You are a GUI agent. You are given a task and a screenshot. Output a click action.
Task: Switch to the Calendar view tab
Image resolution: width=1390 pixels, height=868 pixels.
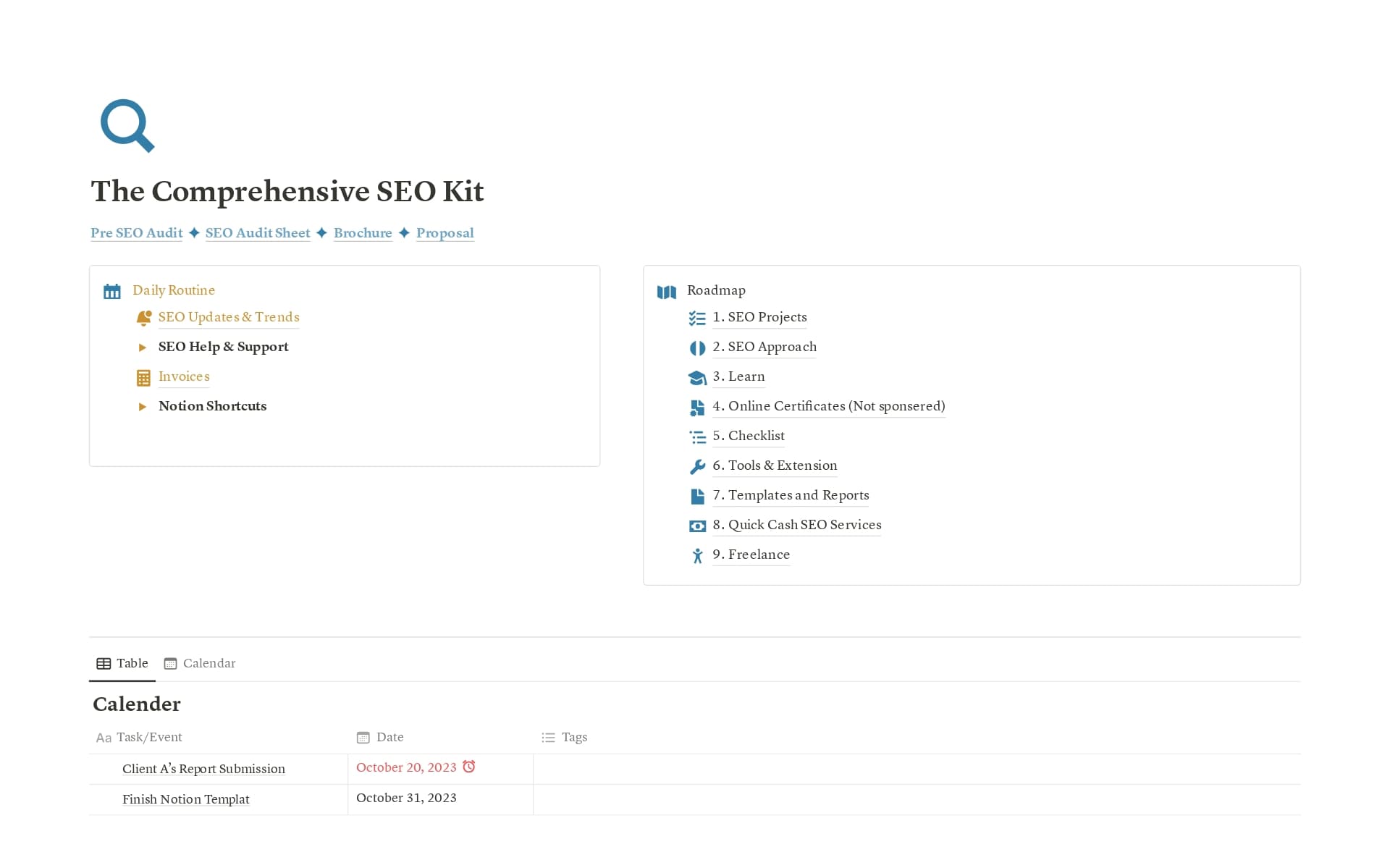pyautogui.click(x=200, y=663)
